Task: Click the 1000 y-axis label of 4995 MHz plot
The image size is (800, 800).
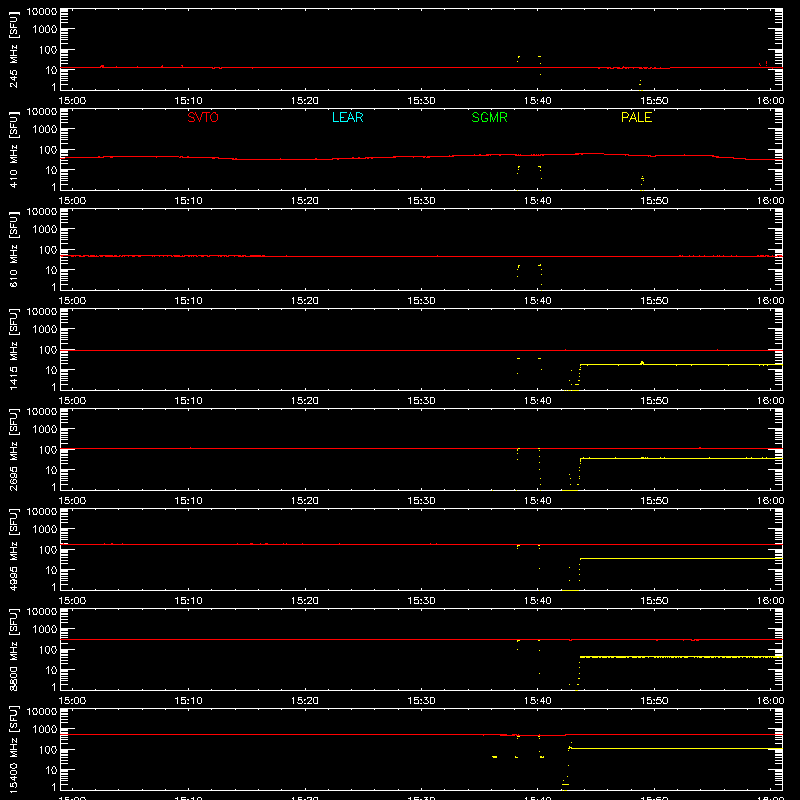Action: (45, 530)
